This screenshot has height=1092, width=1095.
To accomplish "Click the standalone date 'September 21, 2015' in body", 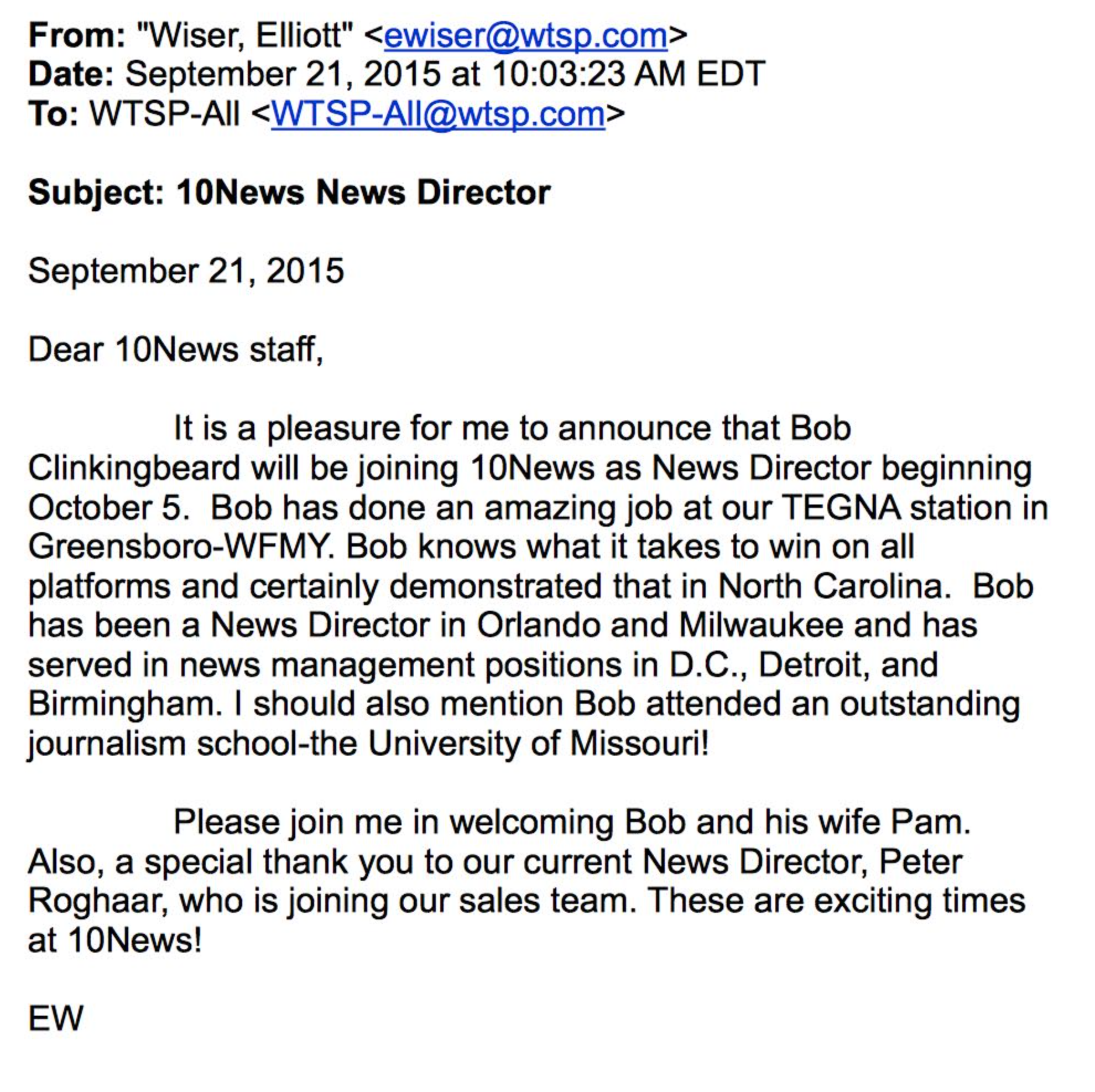I will point(186,271).
